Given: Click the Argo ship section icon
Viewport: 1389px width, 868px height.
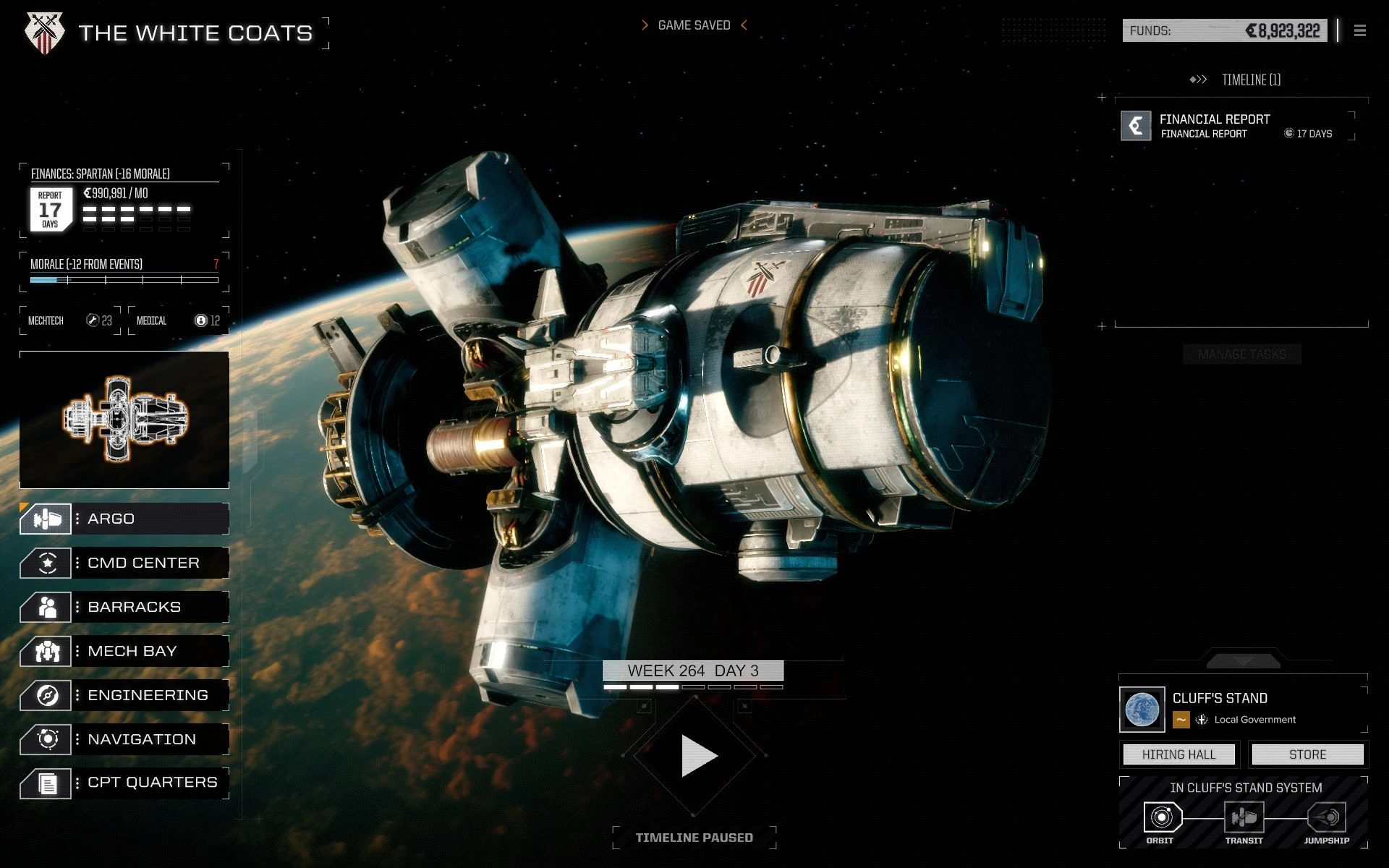Looking at the screenshot, I should (46, 519).
